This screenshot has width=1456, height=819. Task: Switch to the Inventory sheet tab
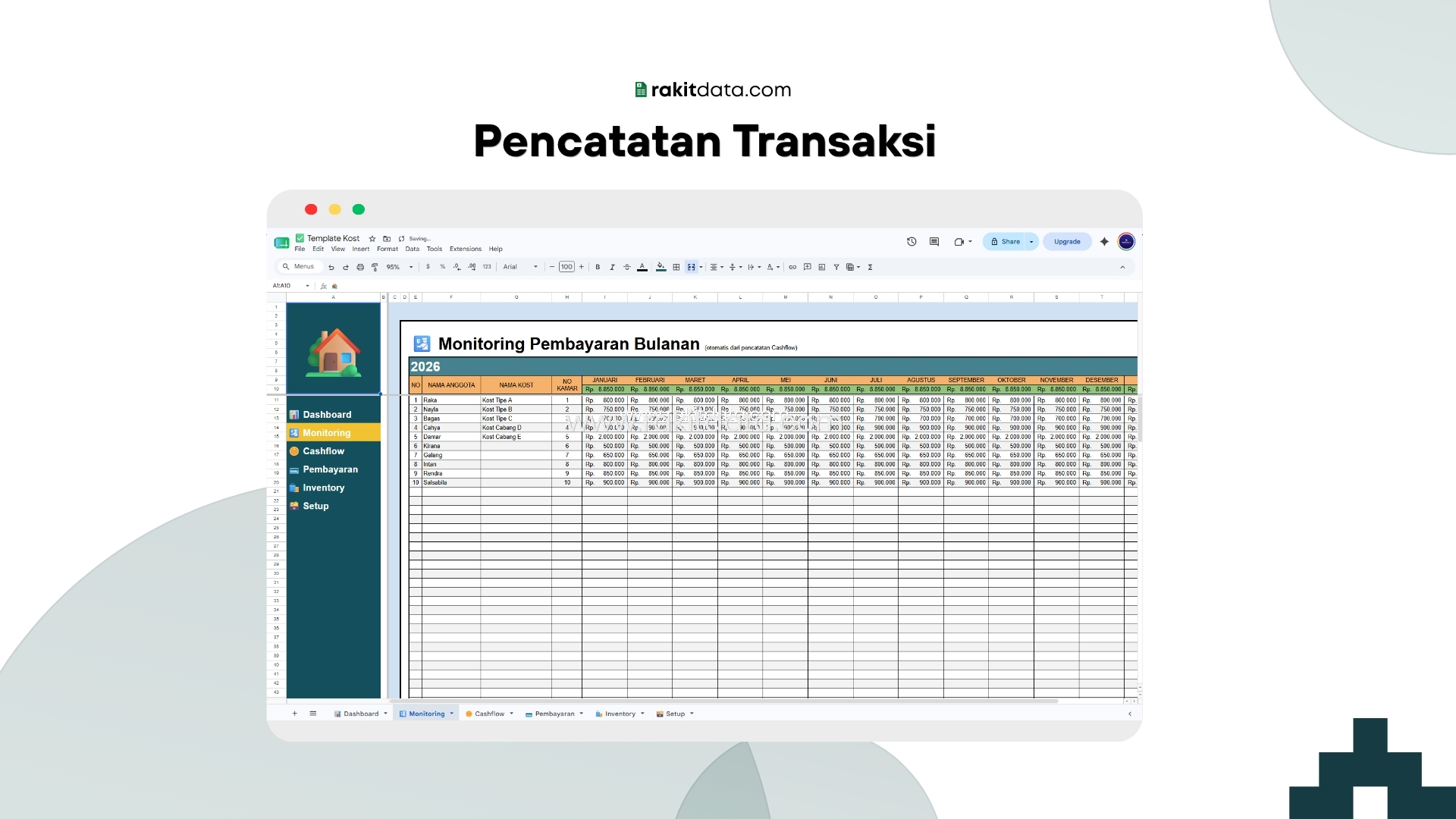coord(620,714)
